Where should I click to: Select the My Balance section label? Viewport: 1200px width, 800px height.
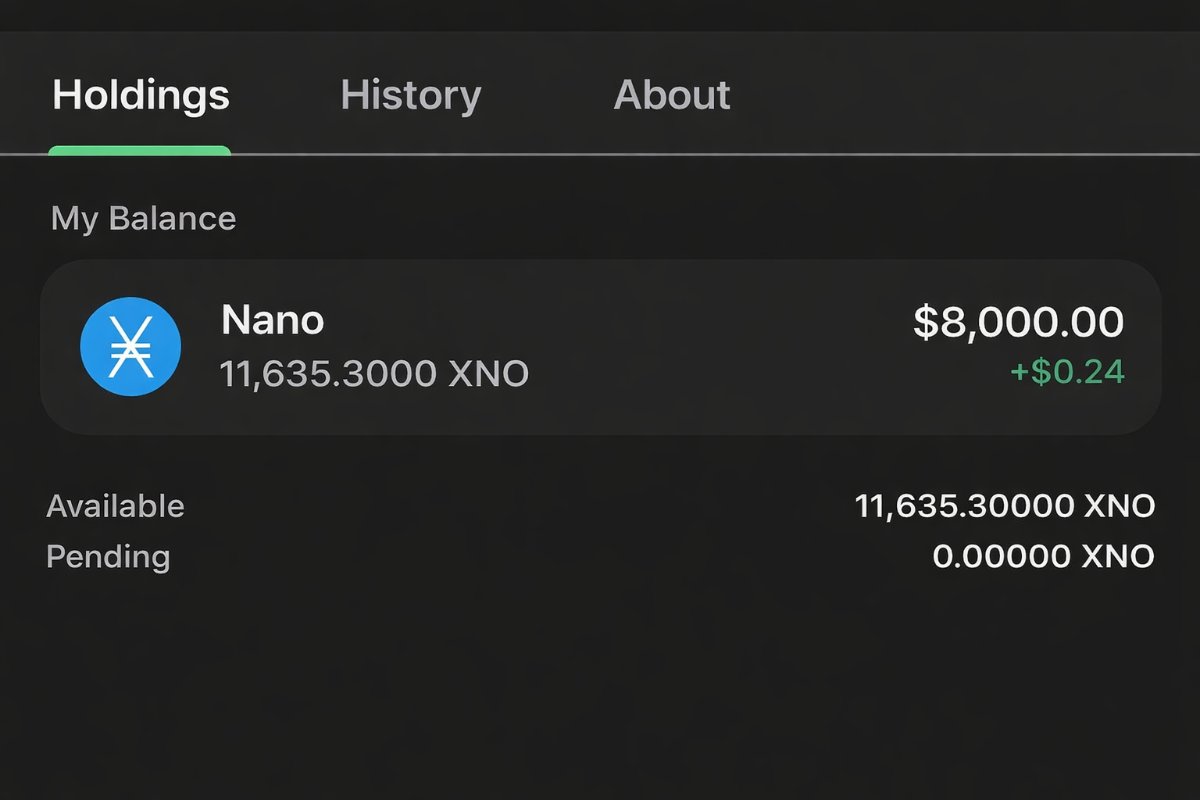coord(142,218)
